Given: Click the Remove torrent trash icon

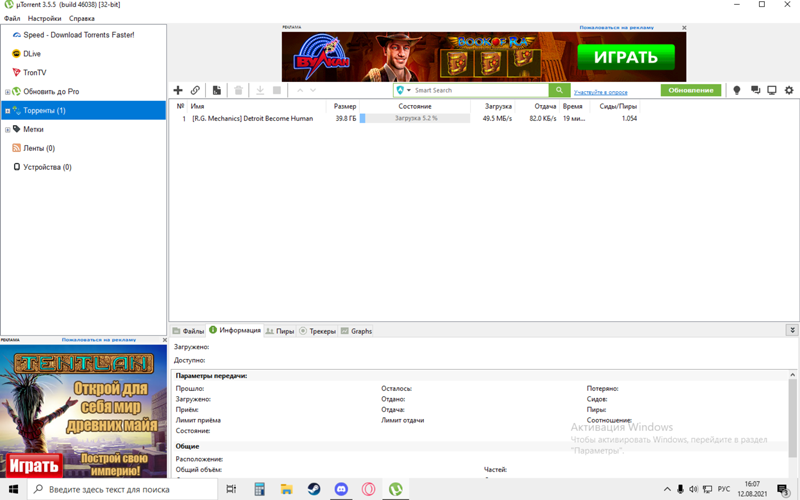Looking at the screenshot, I should (x=238, y=90).
